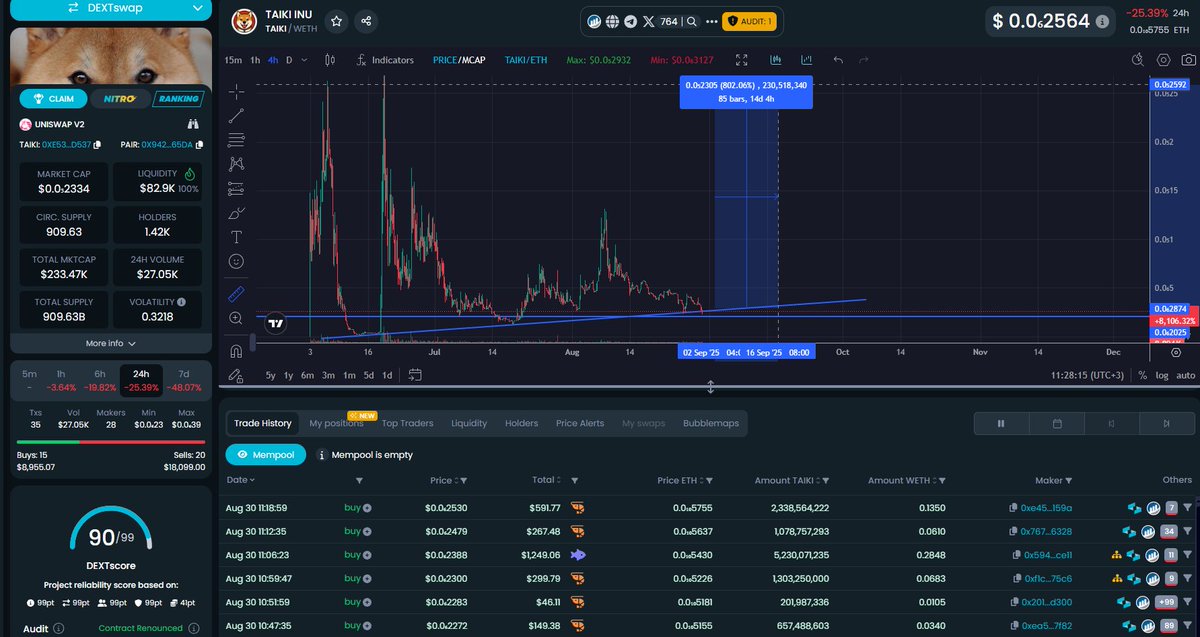Redo the chart action
Viewport: 1200px width, 637px height.
866,60
